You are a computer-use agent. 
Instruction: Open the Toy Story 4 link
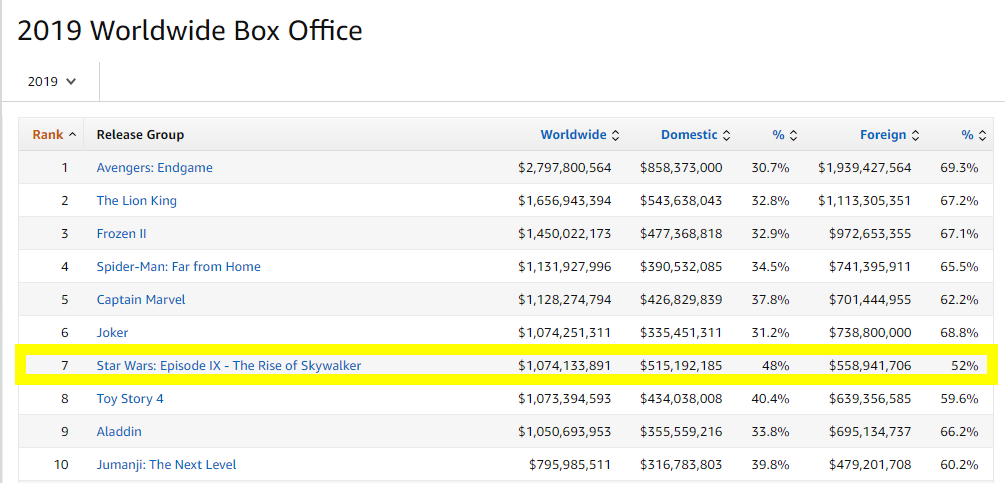coord(130,398)
